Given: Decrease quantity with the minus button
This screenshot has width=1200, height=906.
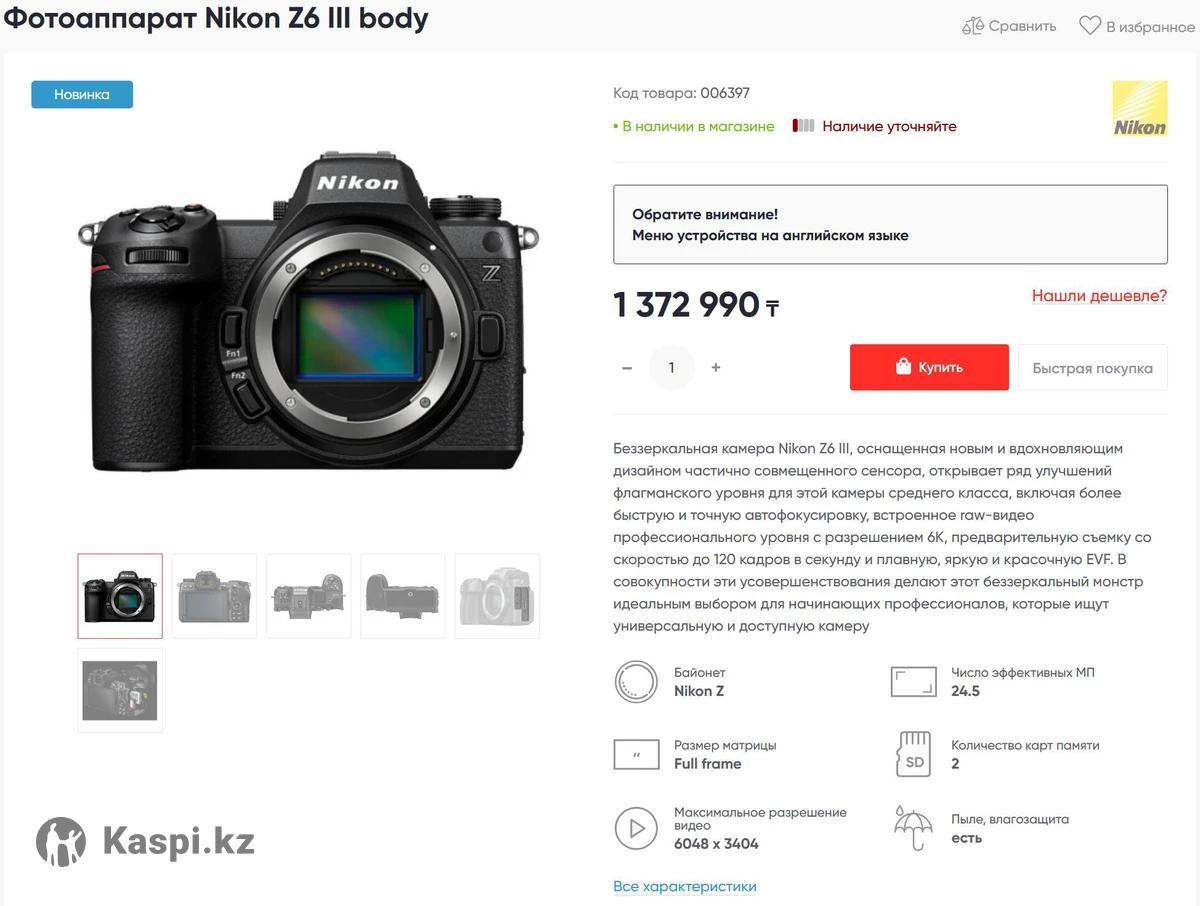Looking at the screenshot, I should pos(627,368).
